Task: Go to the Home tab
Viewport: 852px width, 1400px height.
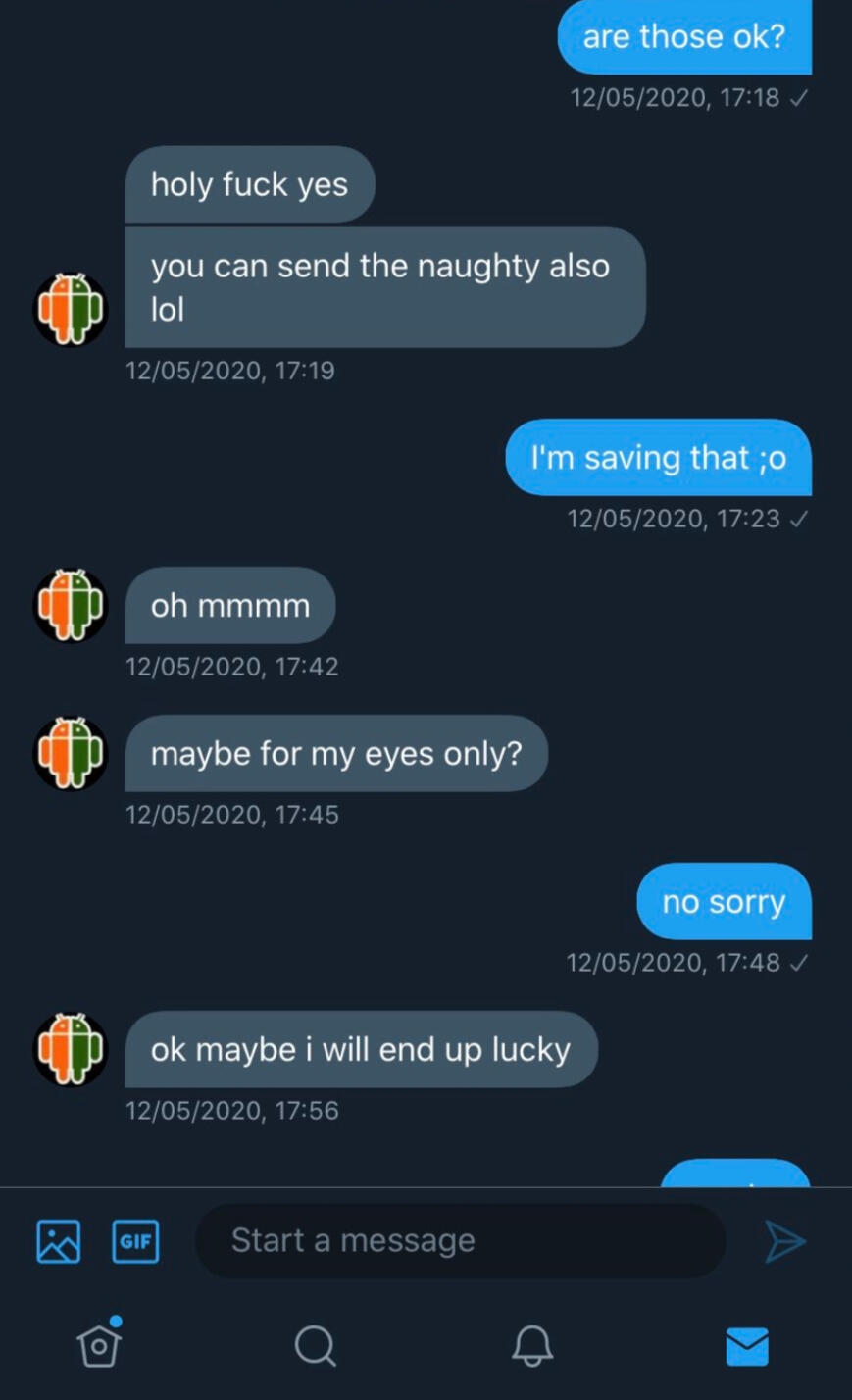Action: (x=99, y=1345)
